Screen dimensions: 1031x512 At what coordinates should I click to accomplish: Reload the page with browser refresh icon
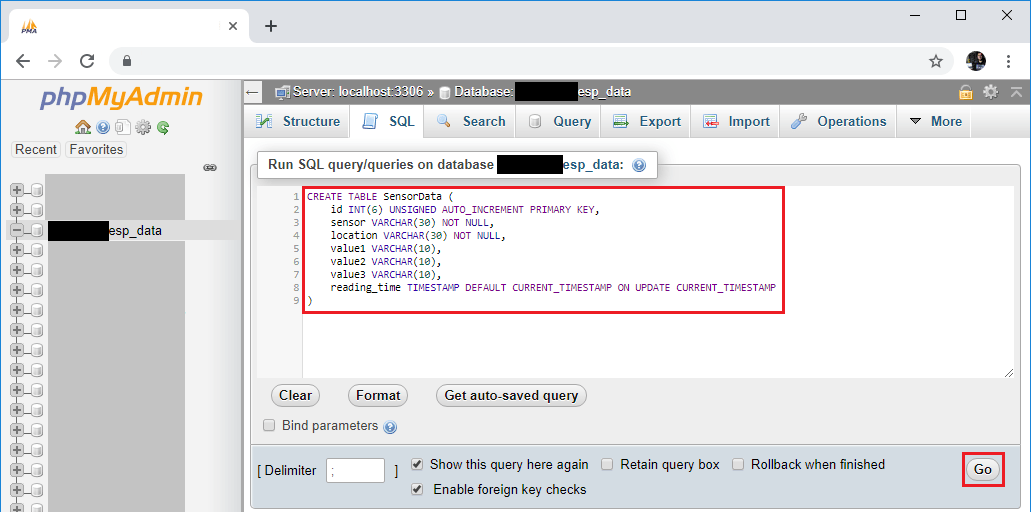87,61
